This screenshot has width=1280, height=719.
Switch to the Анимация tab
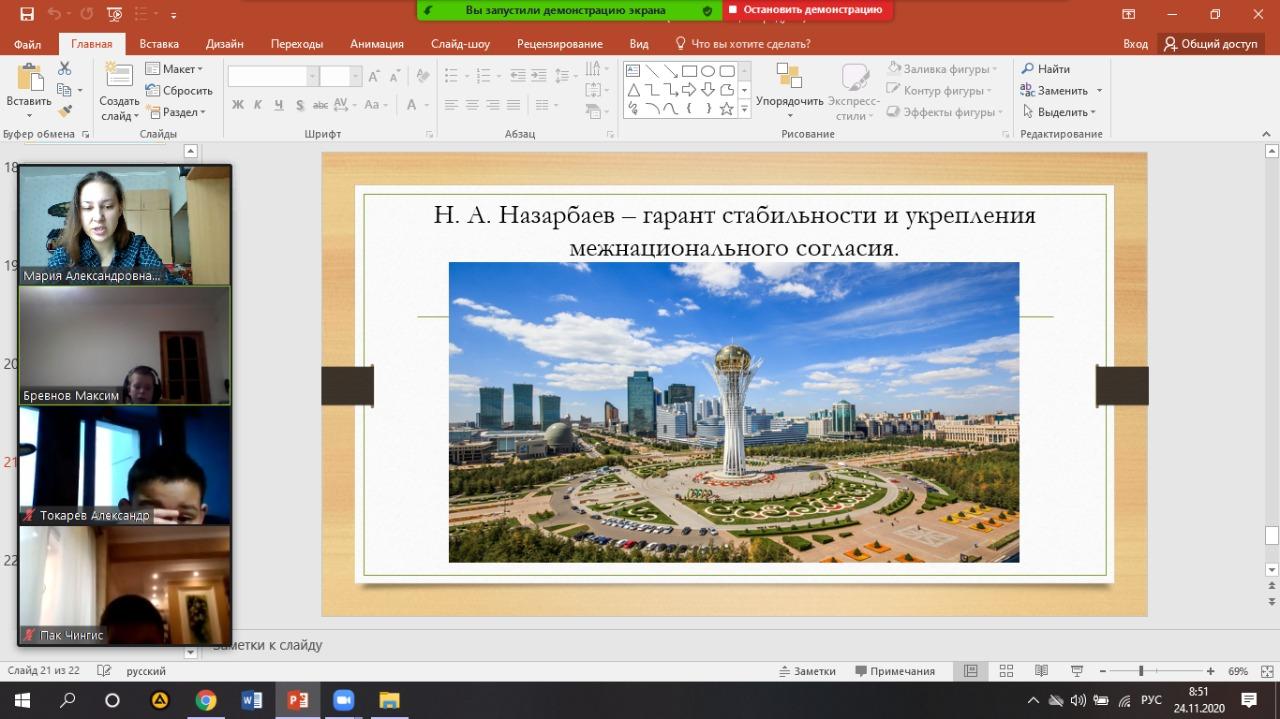pos(376,44)
